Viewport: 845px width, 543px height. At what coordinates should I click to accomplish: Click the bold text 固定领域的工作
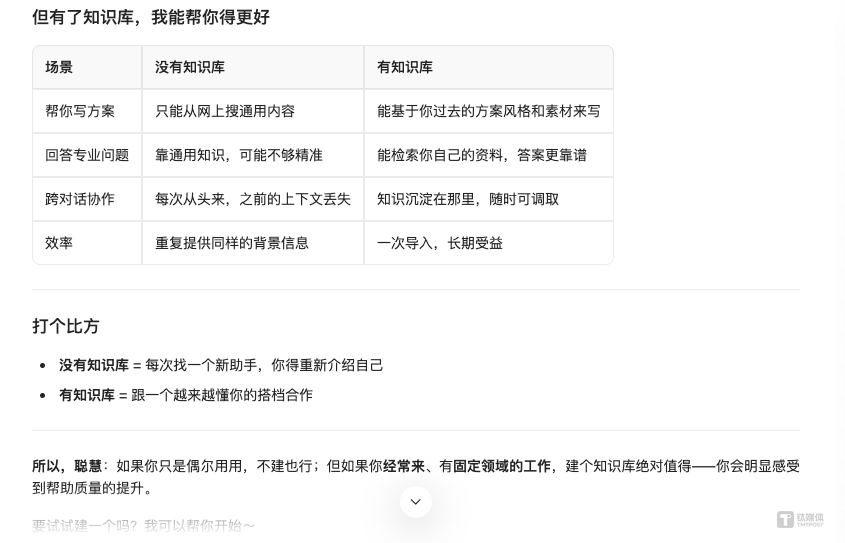(502, 466)
